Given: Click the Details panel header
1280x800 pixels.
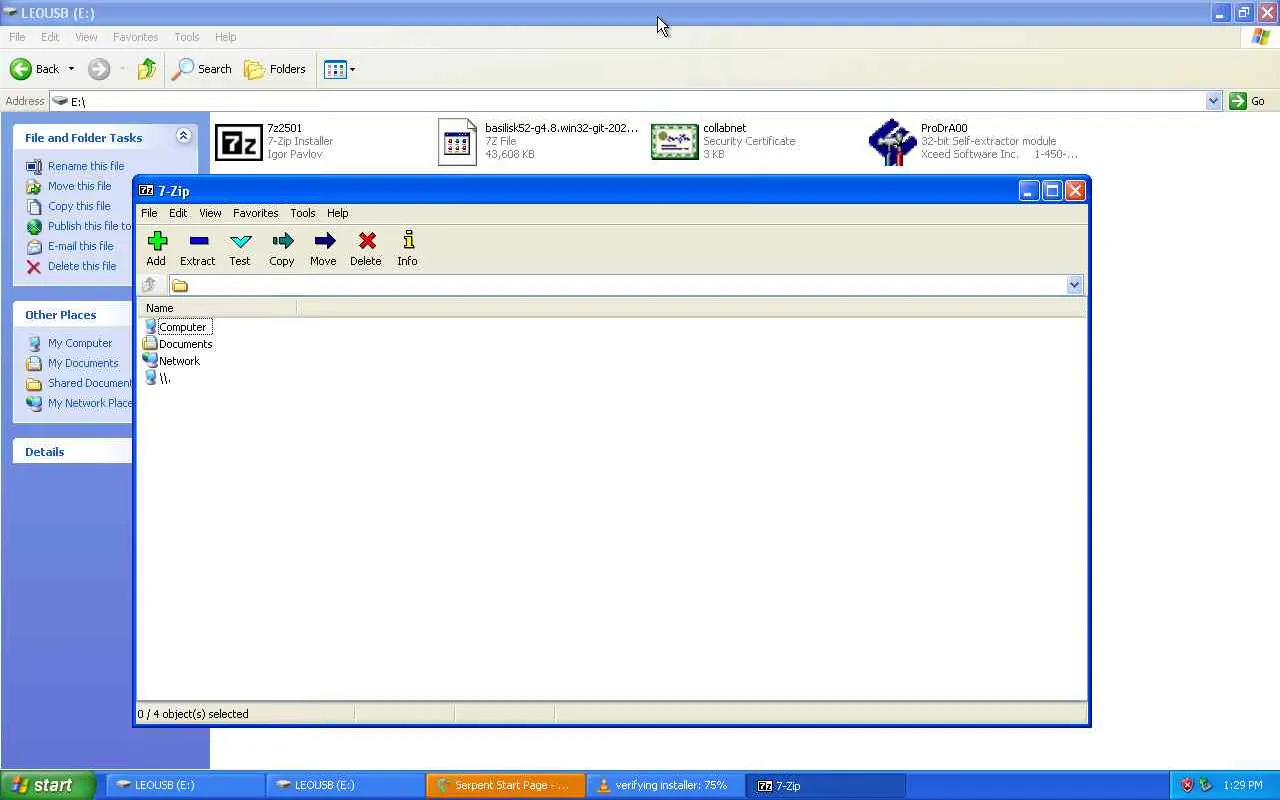Looking at the screenshot, I should click(x=73, y=452).
